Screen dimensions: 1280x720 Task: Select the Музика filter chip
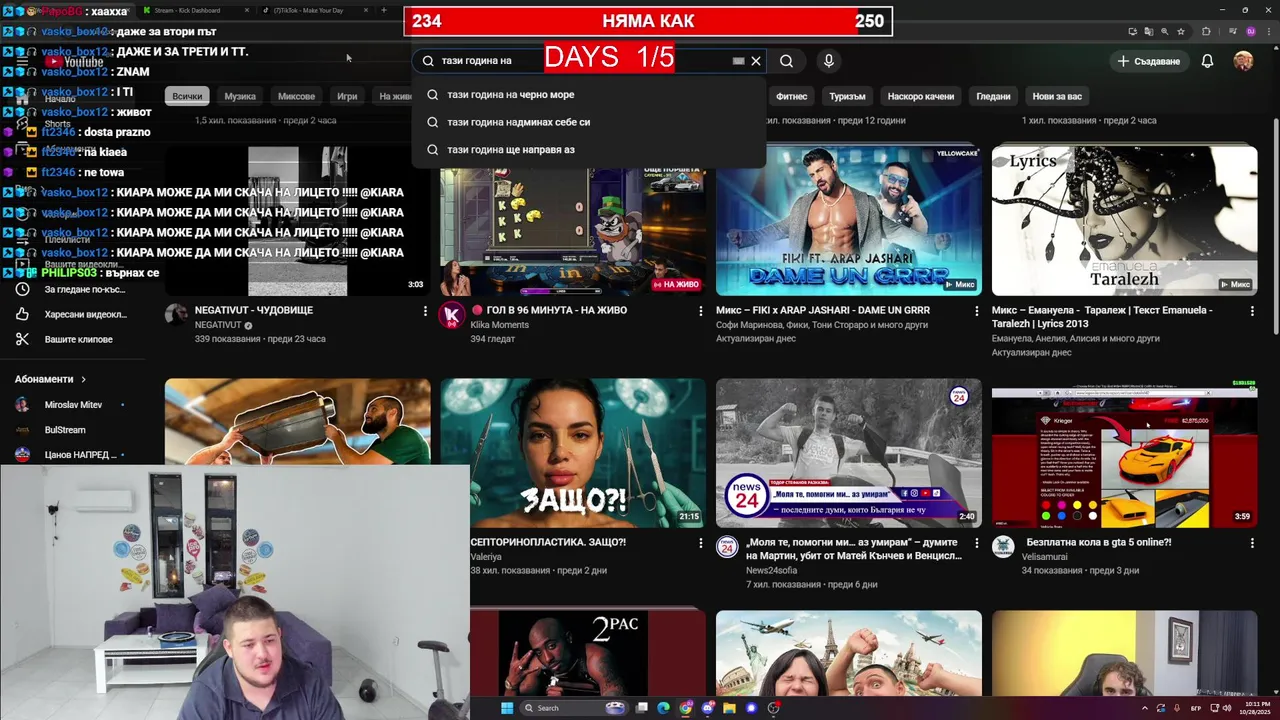tap(240, 96)
